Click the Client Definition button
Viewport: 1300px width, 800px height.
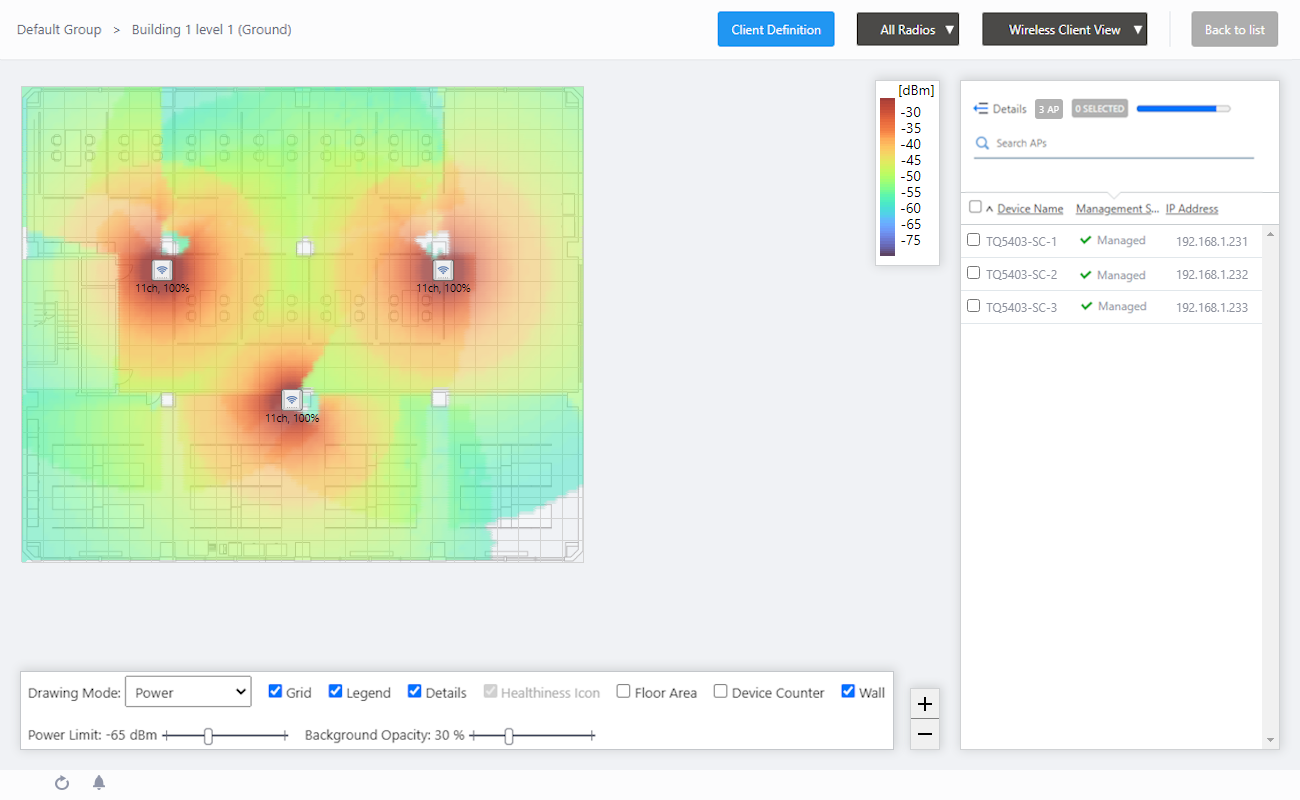(x=776, y=30)
